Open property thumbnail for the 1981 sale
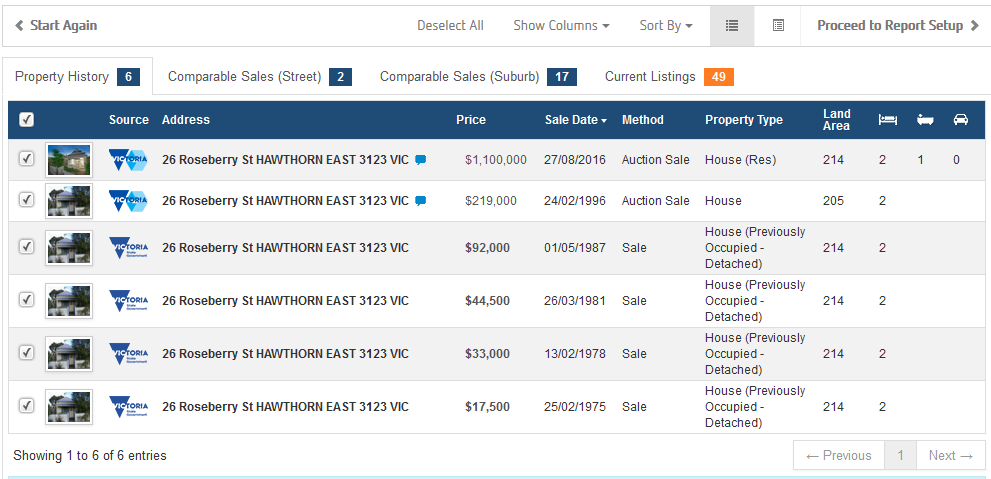 click(x=69, y=301)
